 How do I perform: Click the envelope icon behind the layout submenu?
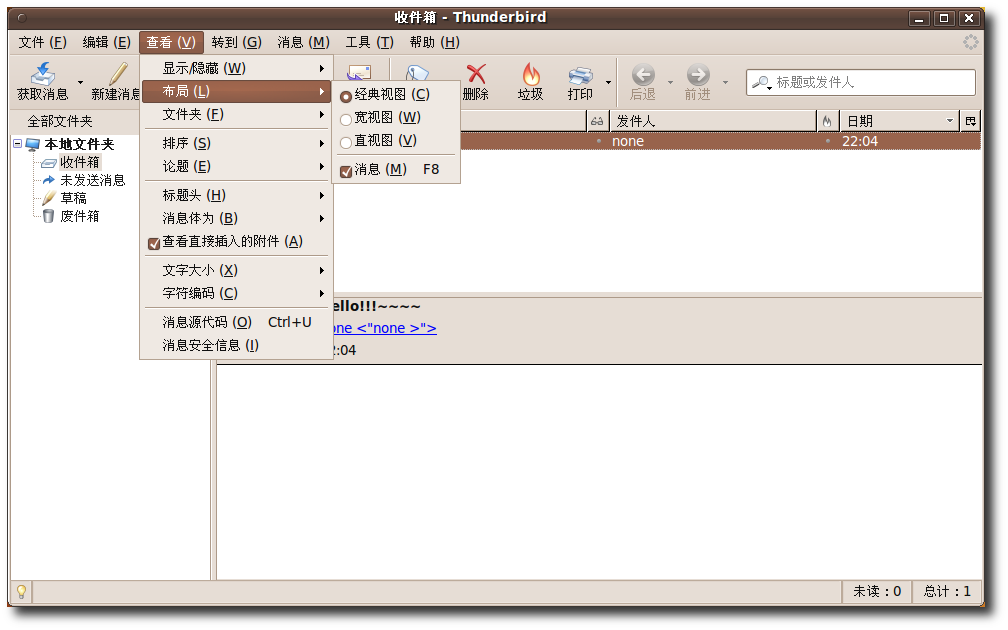pos(359,72)
